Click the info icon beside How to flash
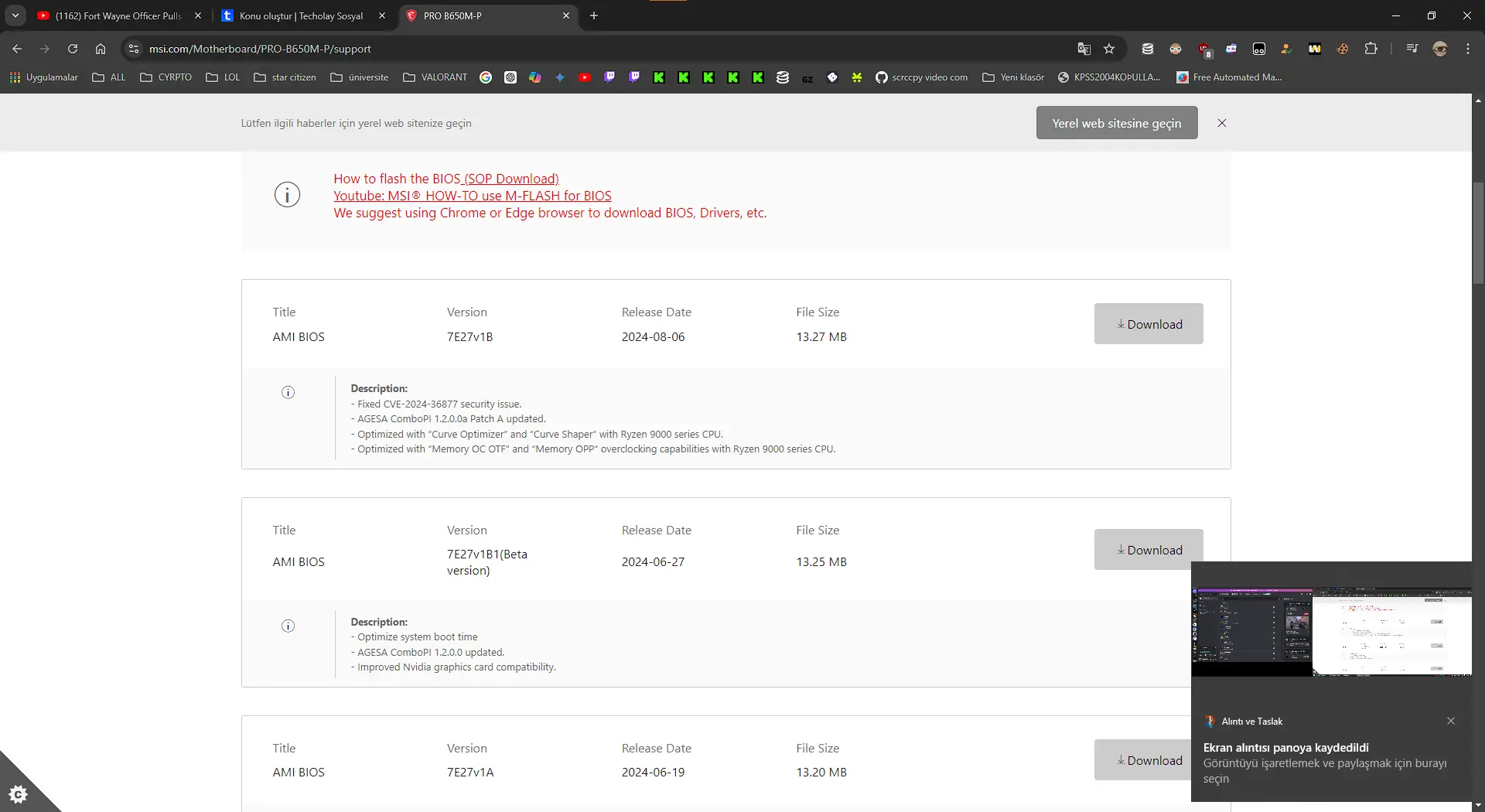The image size is (1485, 812). point(288,195)
